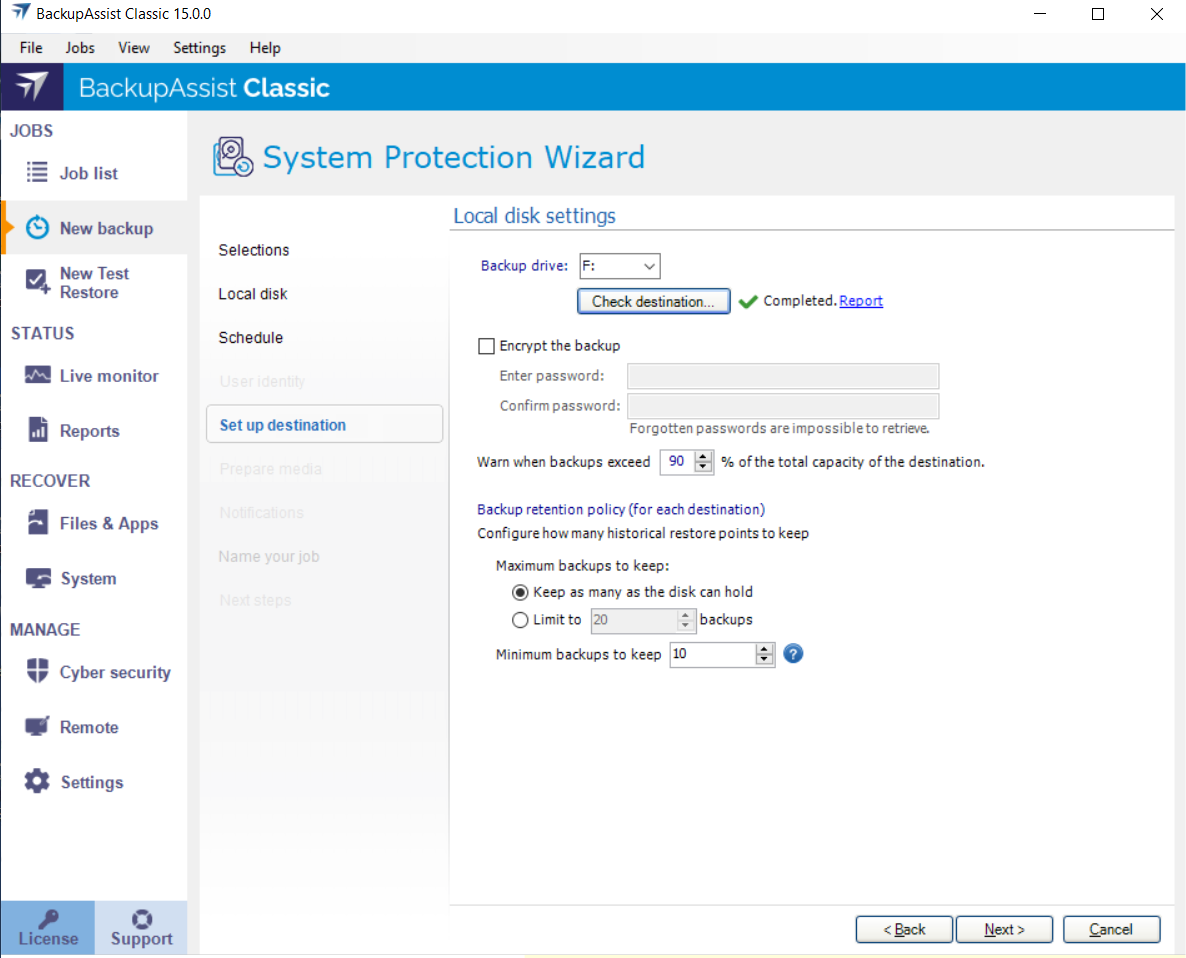Open the destination check Report link

[860, 301]
